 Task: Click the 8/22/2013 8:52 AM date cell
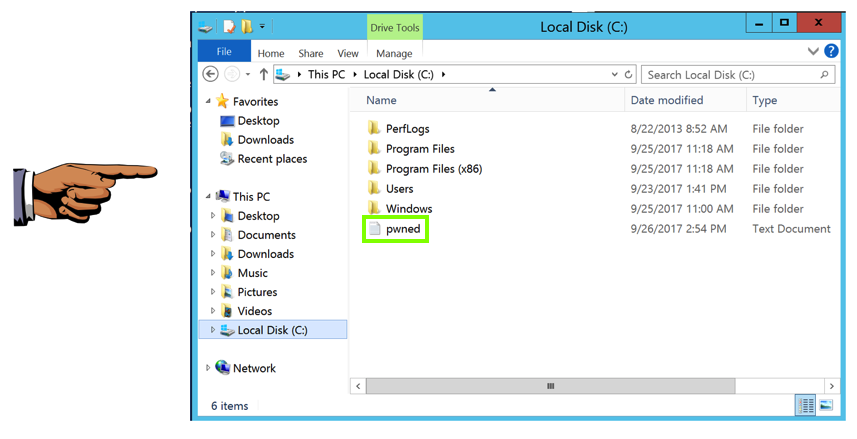pyautogui.click(x=679, y=129)
